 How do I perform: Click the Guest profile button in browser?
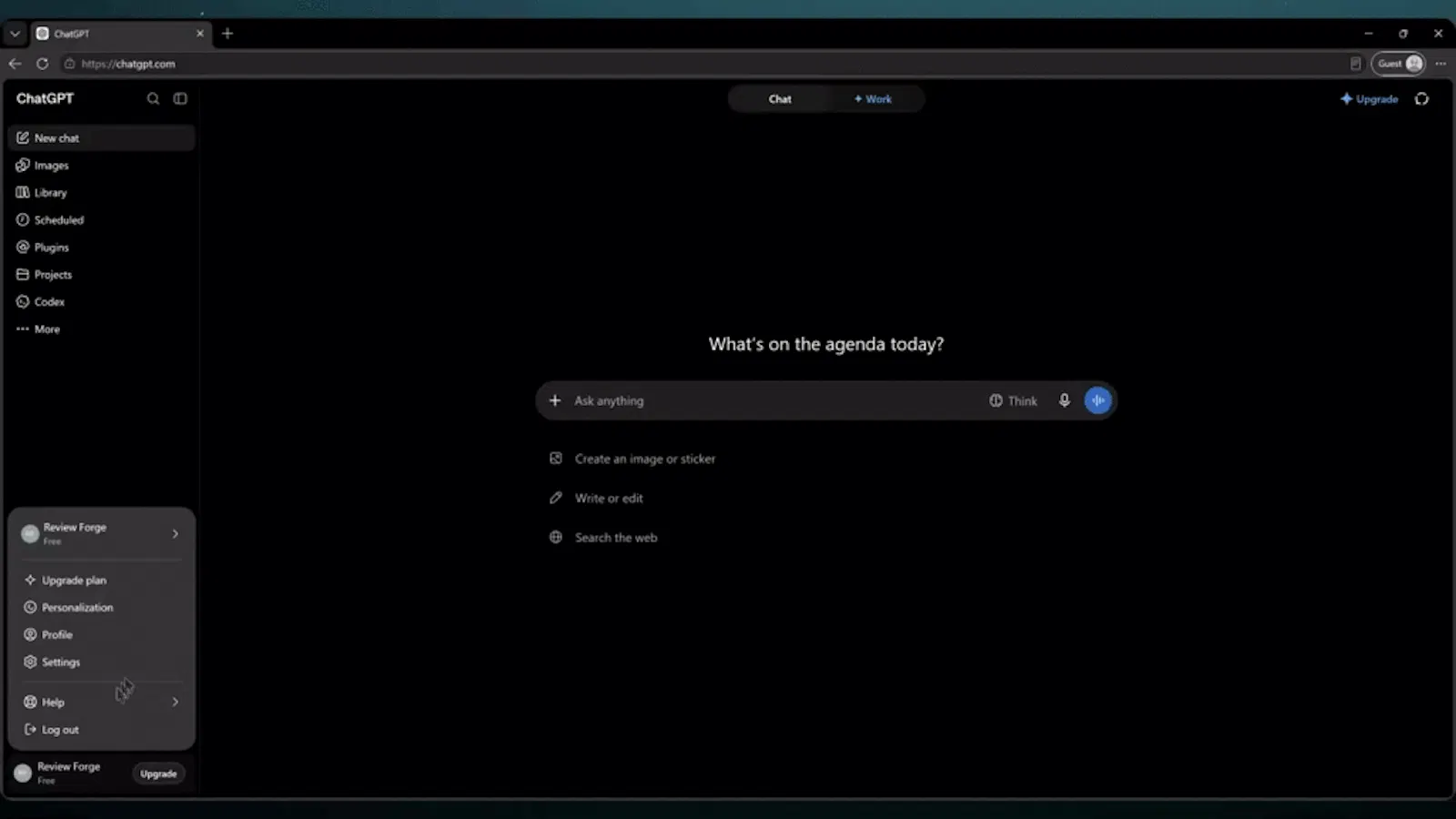[x=1399, y=64]
